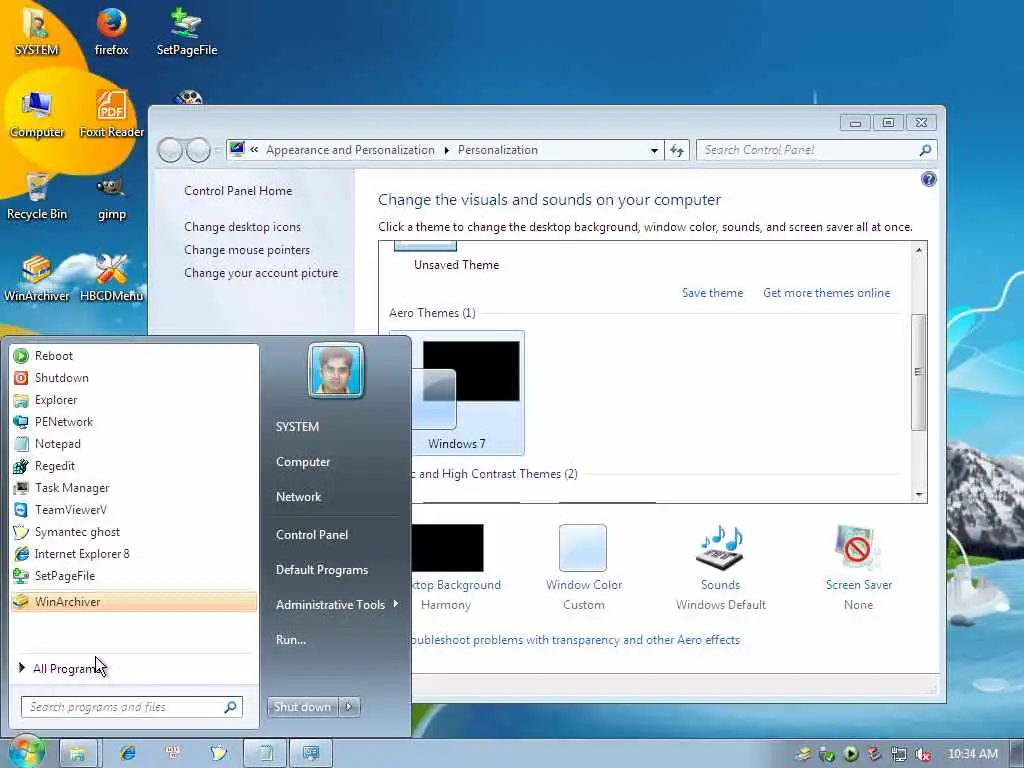1024x768 pixels.
Task: Click the breadcrumb arrow before Personalization
Action: tap(447, 150)
